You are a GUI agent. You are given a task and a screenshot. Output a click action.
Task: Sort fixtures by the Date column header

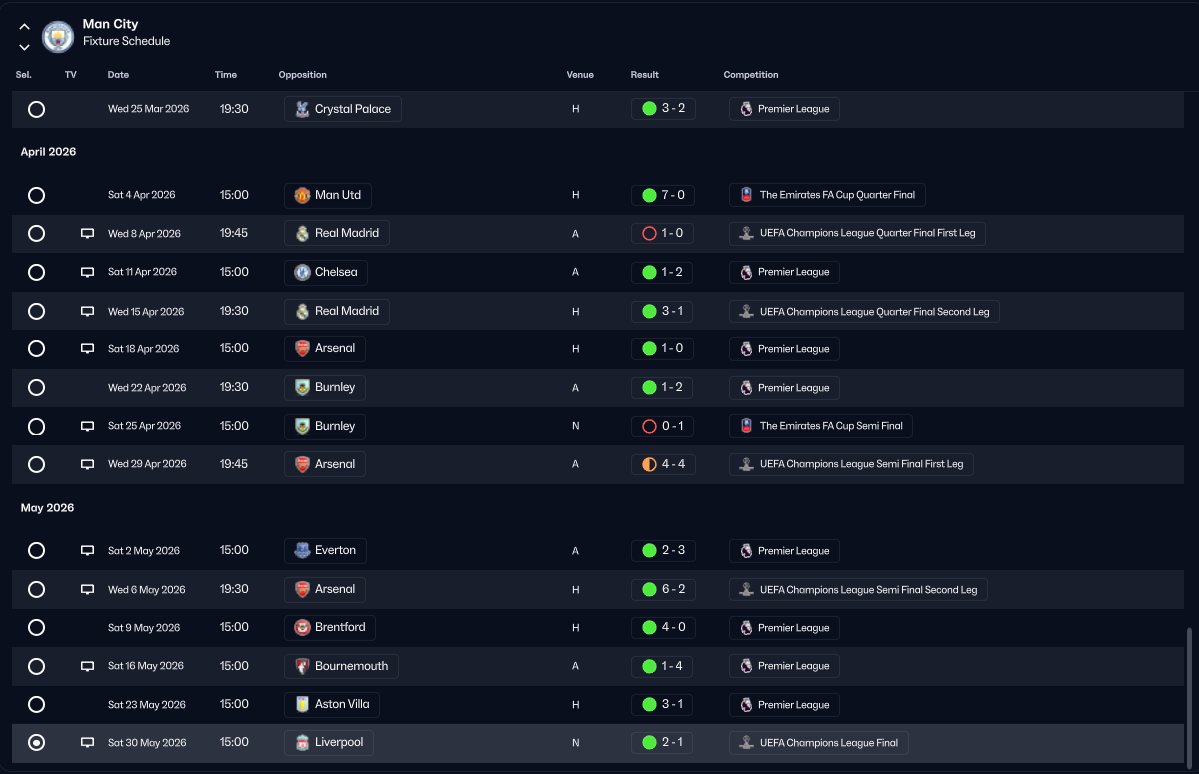tap(118, 75)
